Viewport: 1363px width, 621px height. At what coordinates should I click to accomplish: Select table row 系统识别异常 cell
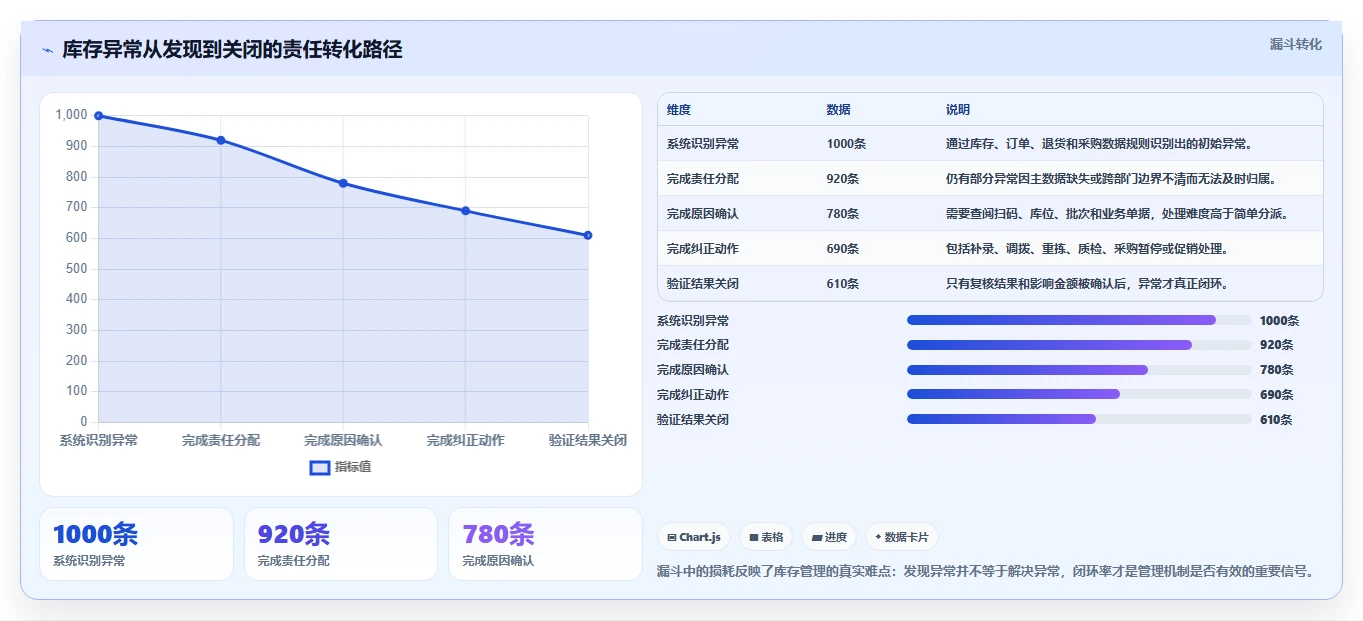point(703,144)
